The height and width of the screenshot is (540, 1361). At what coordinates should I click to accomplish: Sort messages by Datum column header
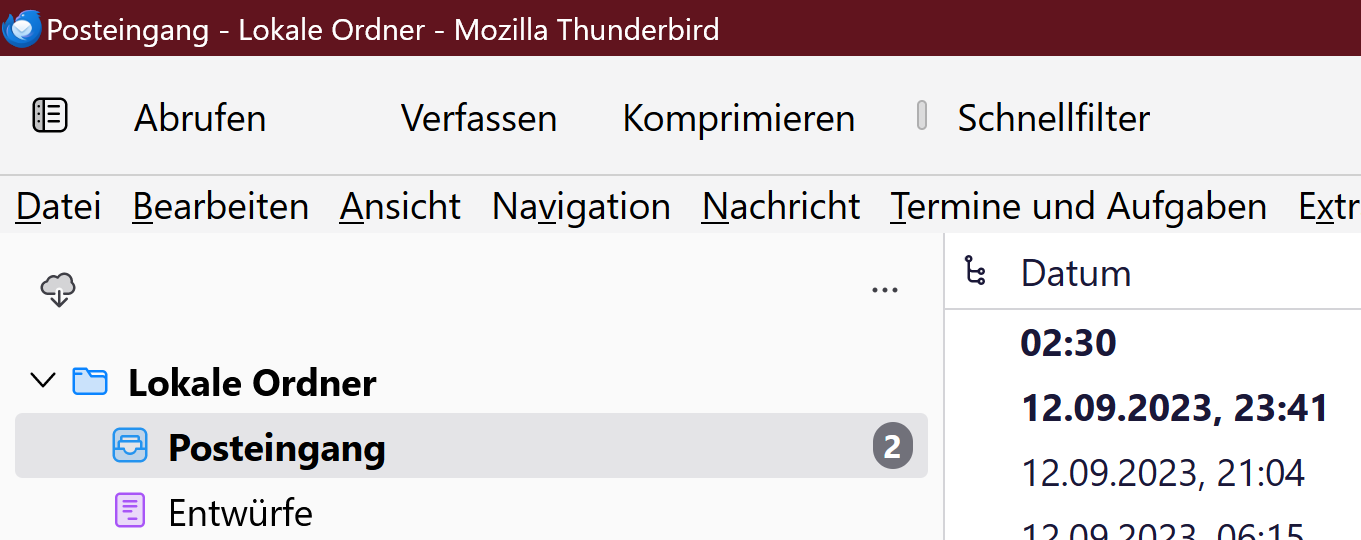(x=1076, y=273)
